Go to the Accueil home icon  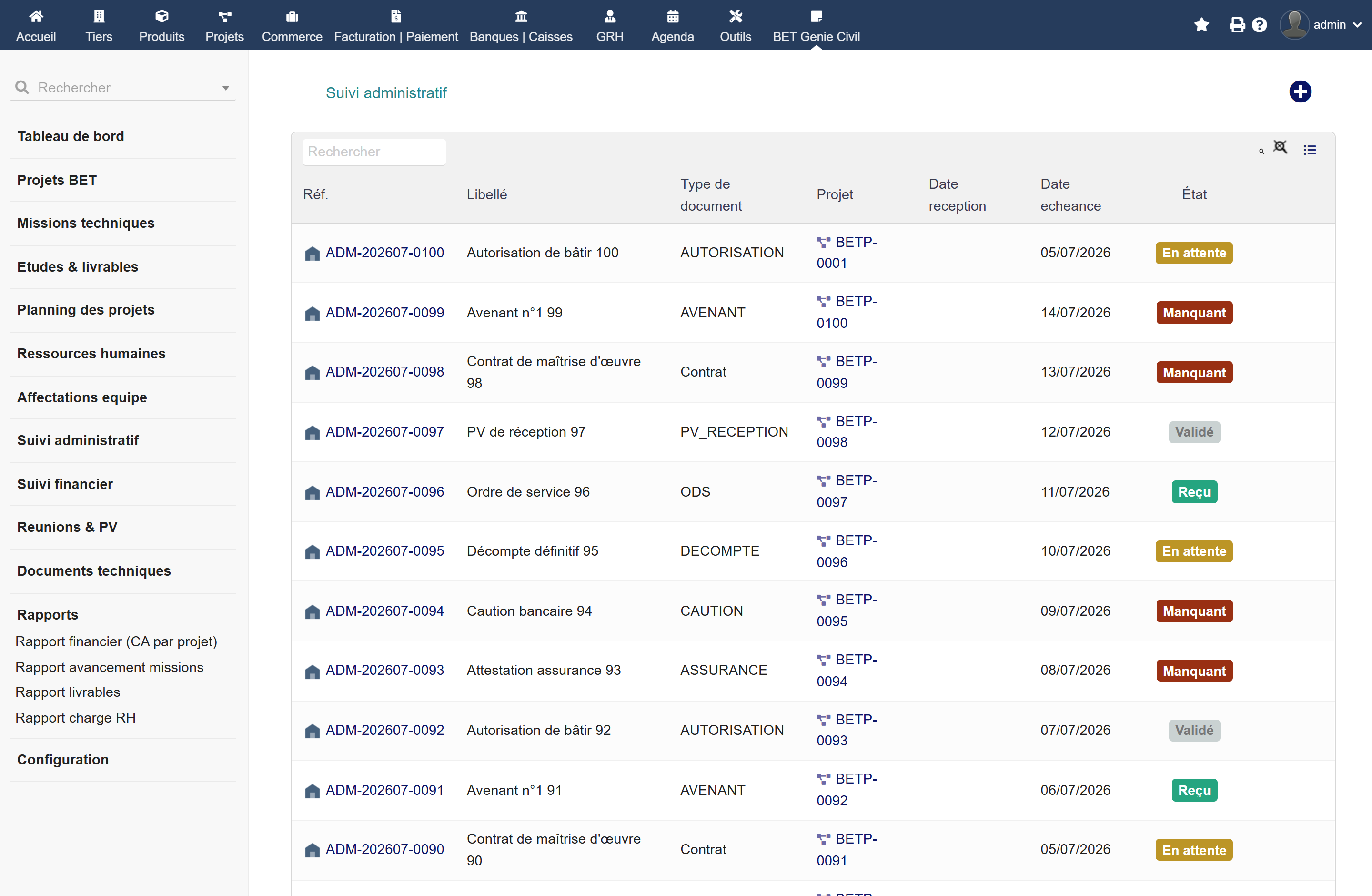point(36,25)
